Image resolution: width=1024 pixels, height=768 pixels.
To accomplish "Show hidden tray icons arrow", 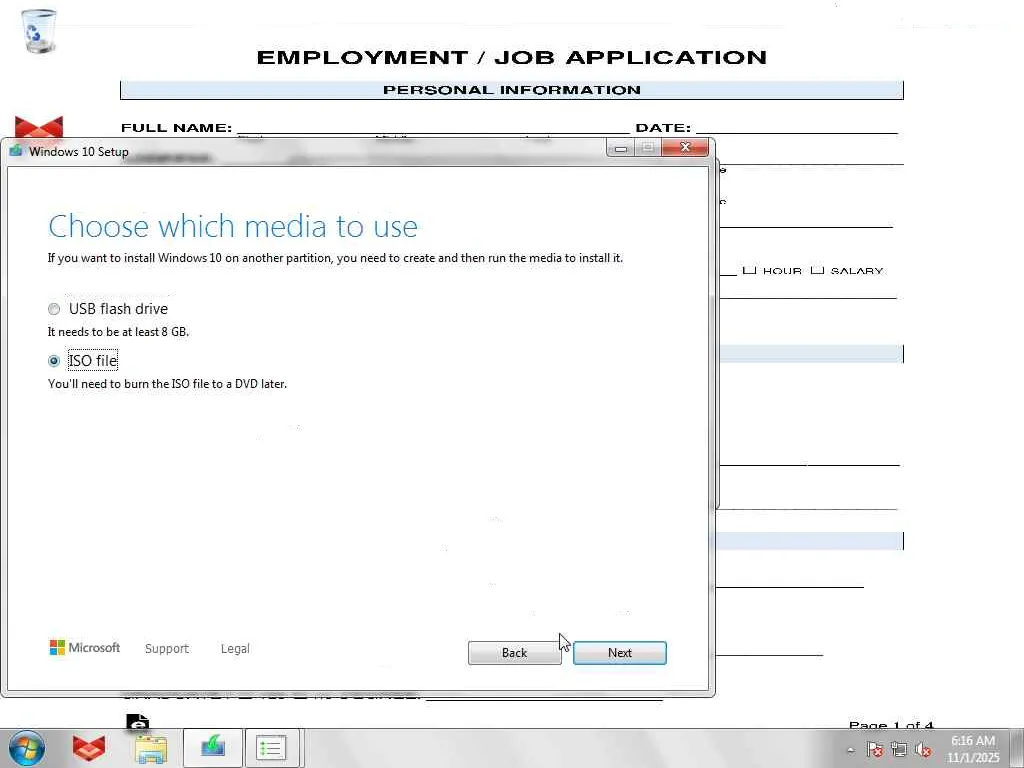I will [x=850, y=750].
